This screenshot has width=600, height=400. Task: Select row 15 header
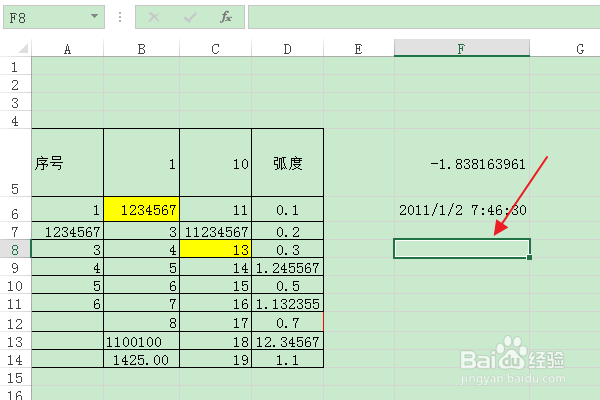[x=15, y=377]
